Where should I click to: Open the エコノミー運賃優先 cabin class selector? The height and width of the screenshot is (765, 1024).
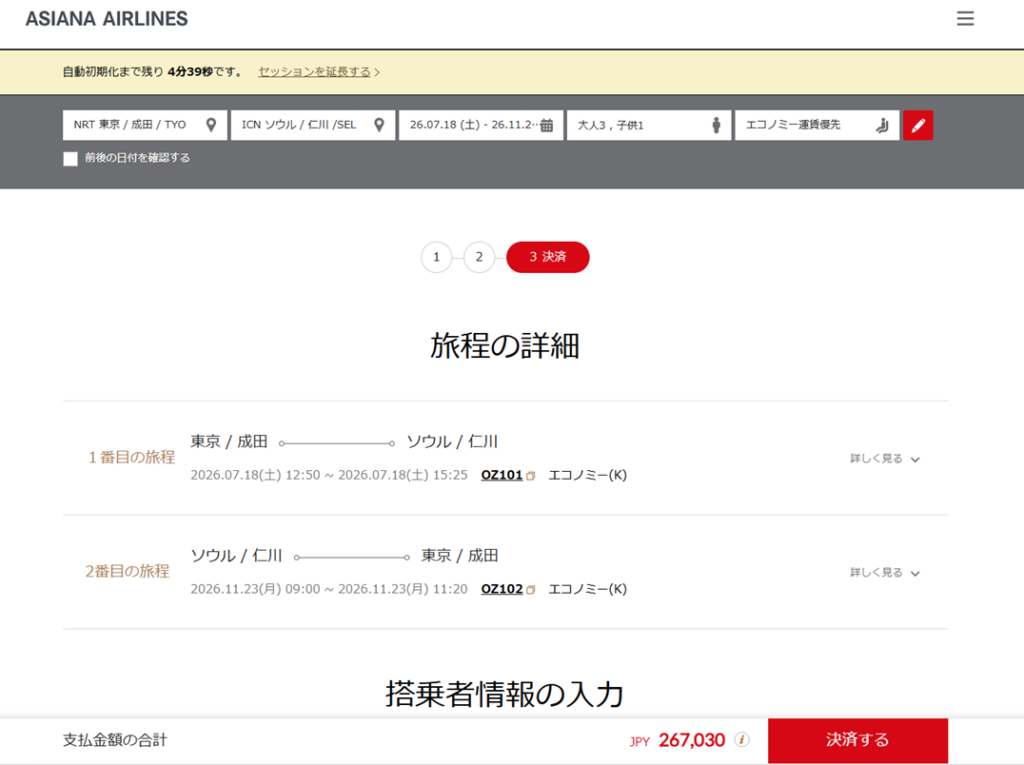tap(806, 125)
